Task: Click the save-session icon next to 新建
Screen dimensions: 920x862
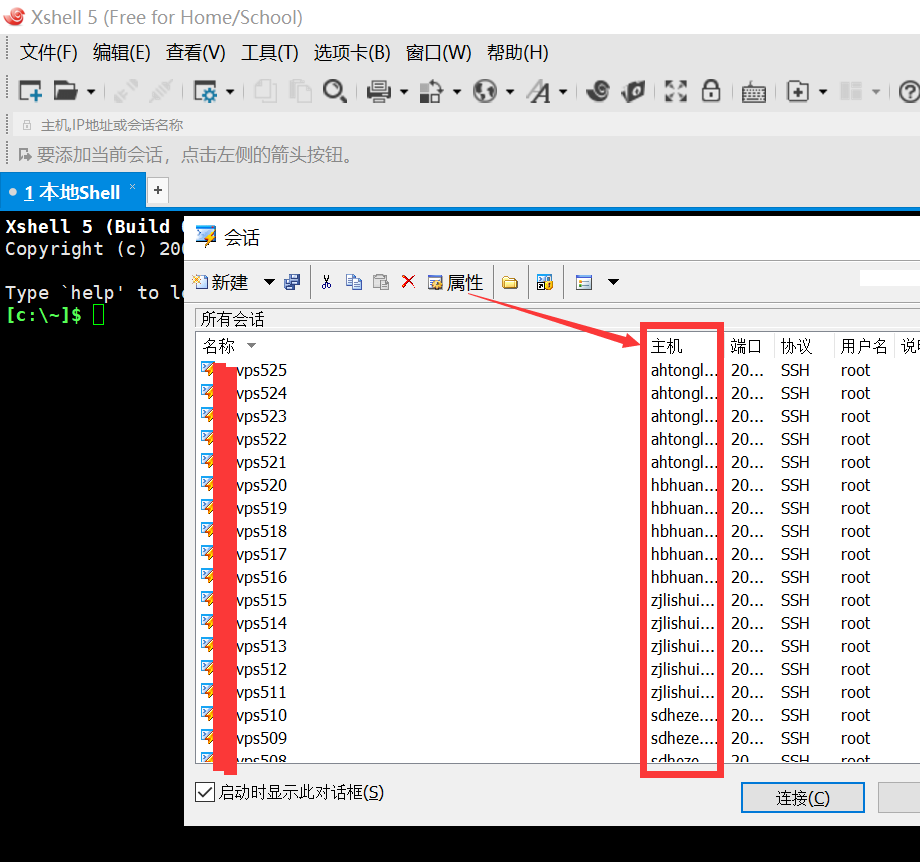Action: tap(292, 282)
